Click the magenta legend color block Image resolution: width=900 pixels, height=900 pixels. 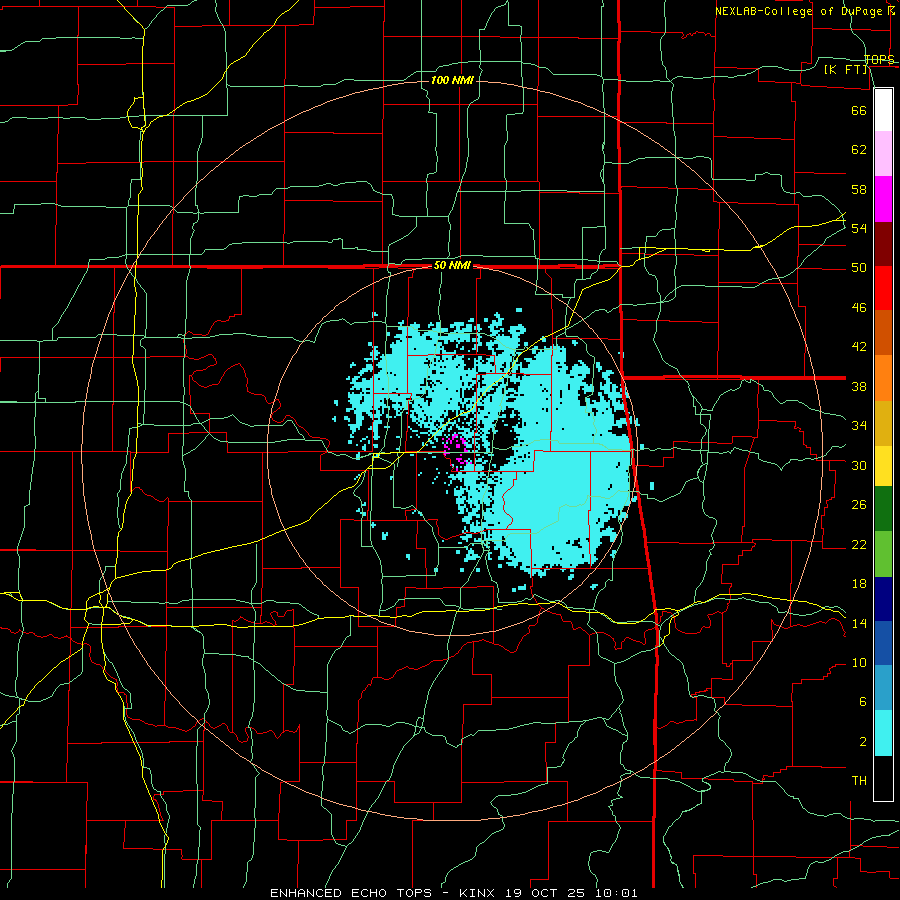(x=883, y=199)
